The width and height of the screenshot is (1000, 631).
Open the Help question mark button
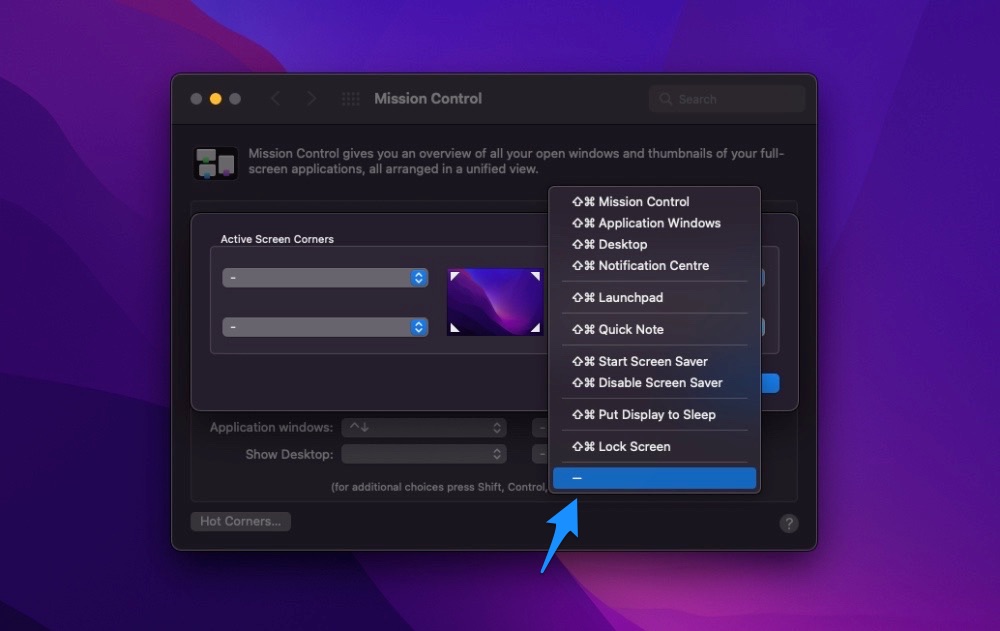click(789, 524)
